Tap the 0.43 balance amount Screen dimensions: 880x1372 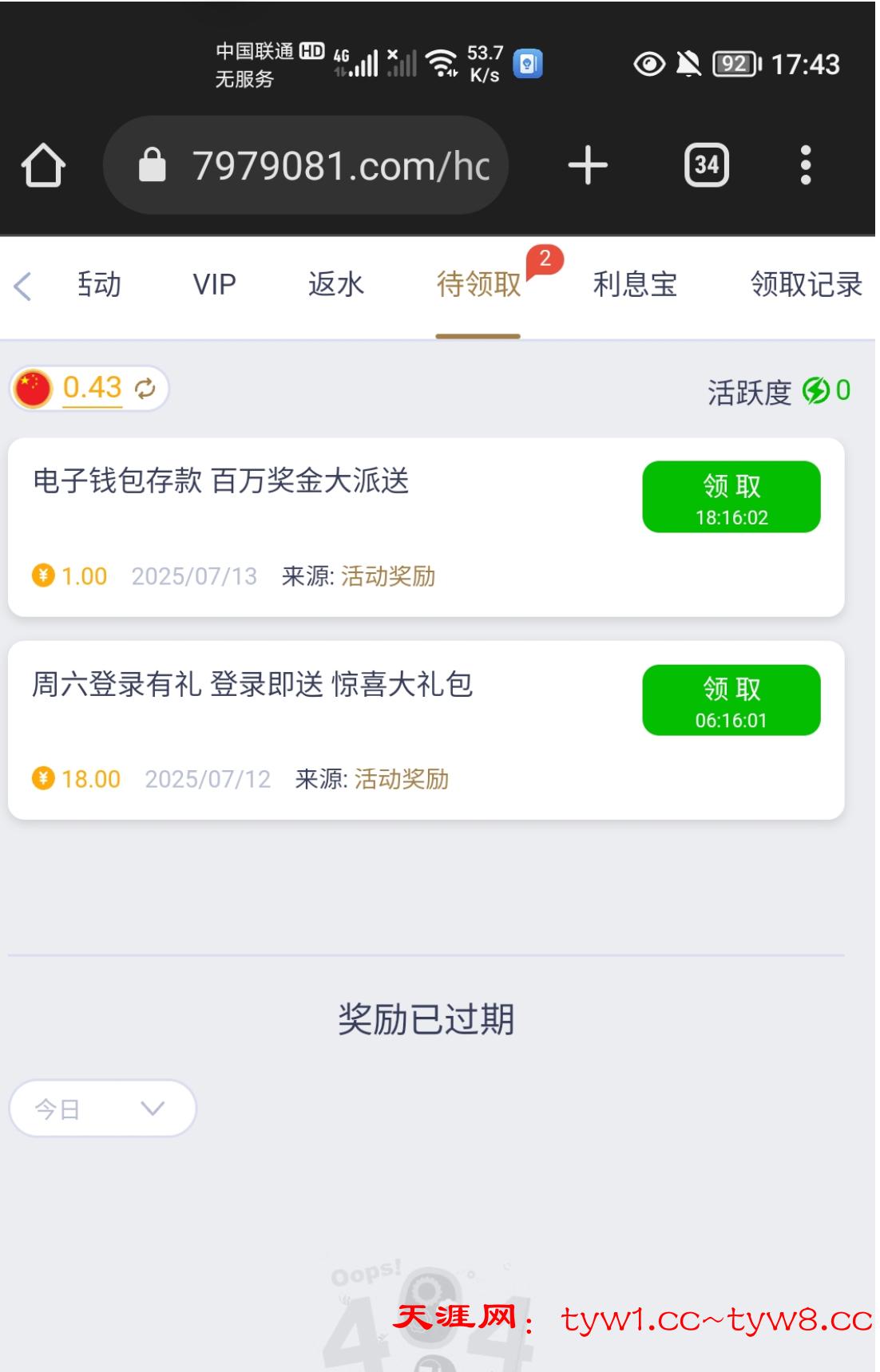tap(92, 388)
